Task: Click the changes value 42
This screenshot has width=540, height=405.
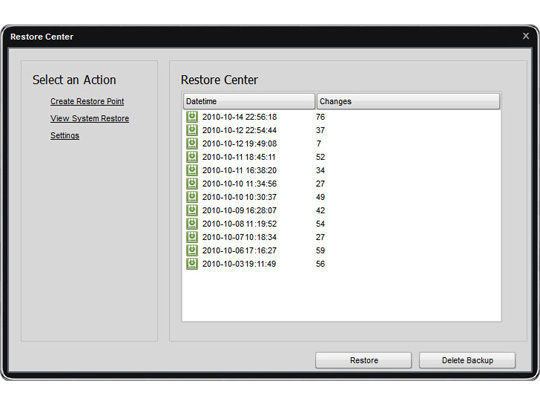Action: click(320, 210)
